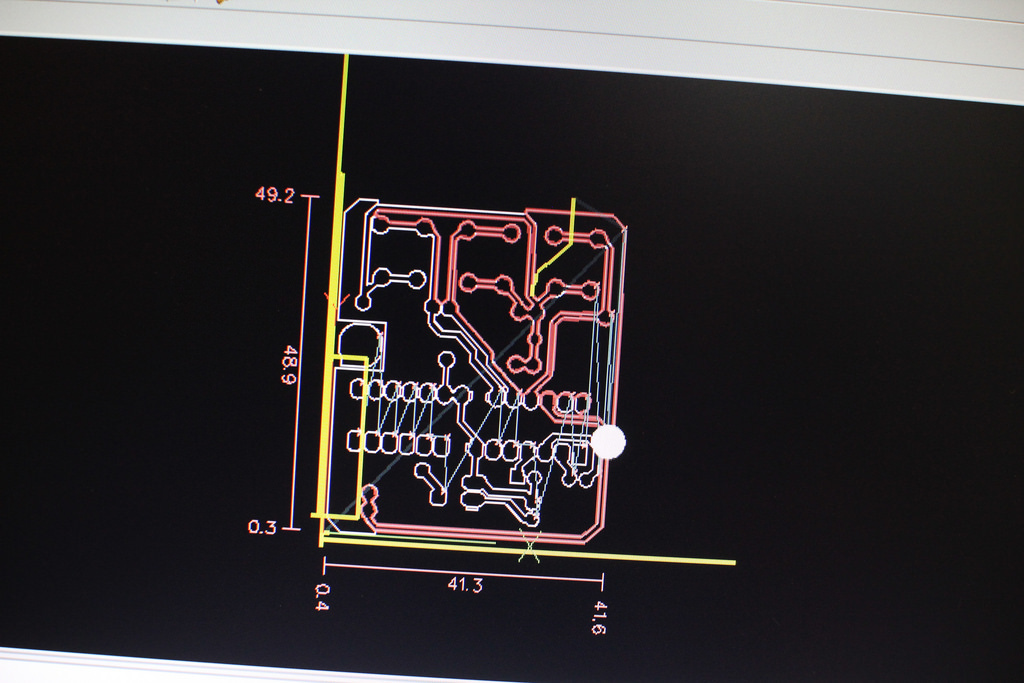Select the 41.3 horizontal dimension label

[465, 584]
